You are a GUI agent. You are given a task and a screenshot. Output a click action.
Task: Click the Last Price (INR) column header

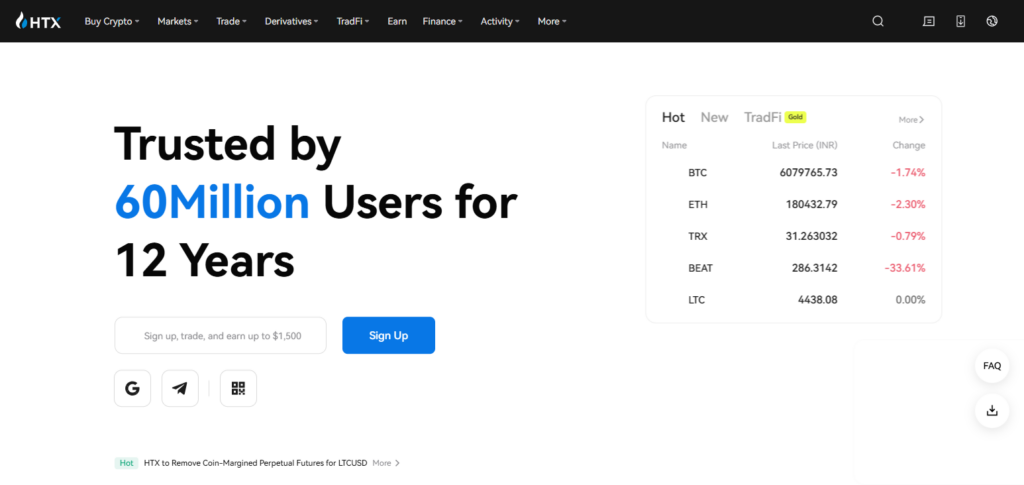[x=805, y=146]
